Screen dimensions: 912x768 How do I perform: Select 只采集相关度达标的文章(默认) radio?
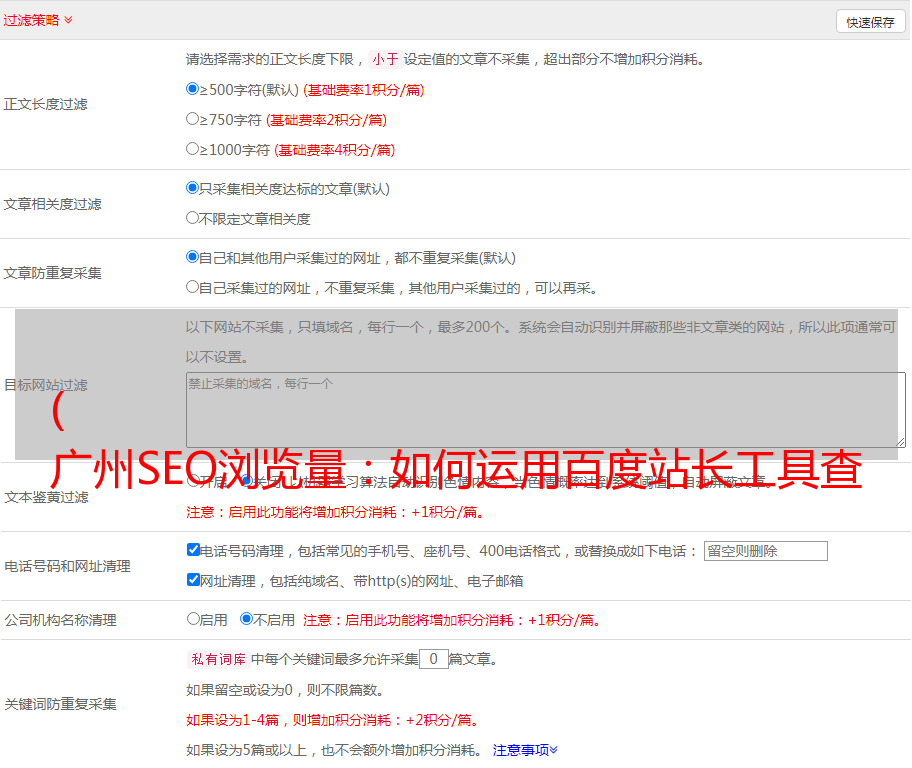(x=192, y=188)
